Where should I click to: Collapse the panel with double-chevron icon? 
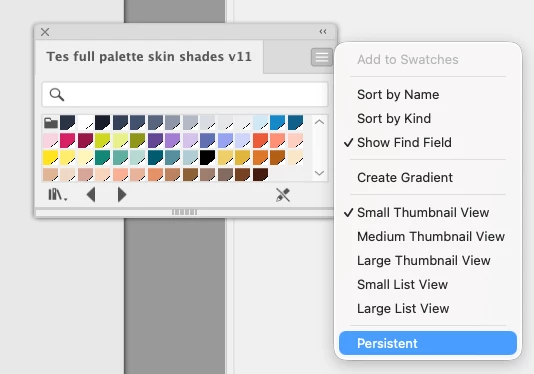click(x=323, y=32)
